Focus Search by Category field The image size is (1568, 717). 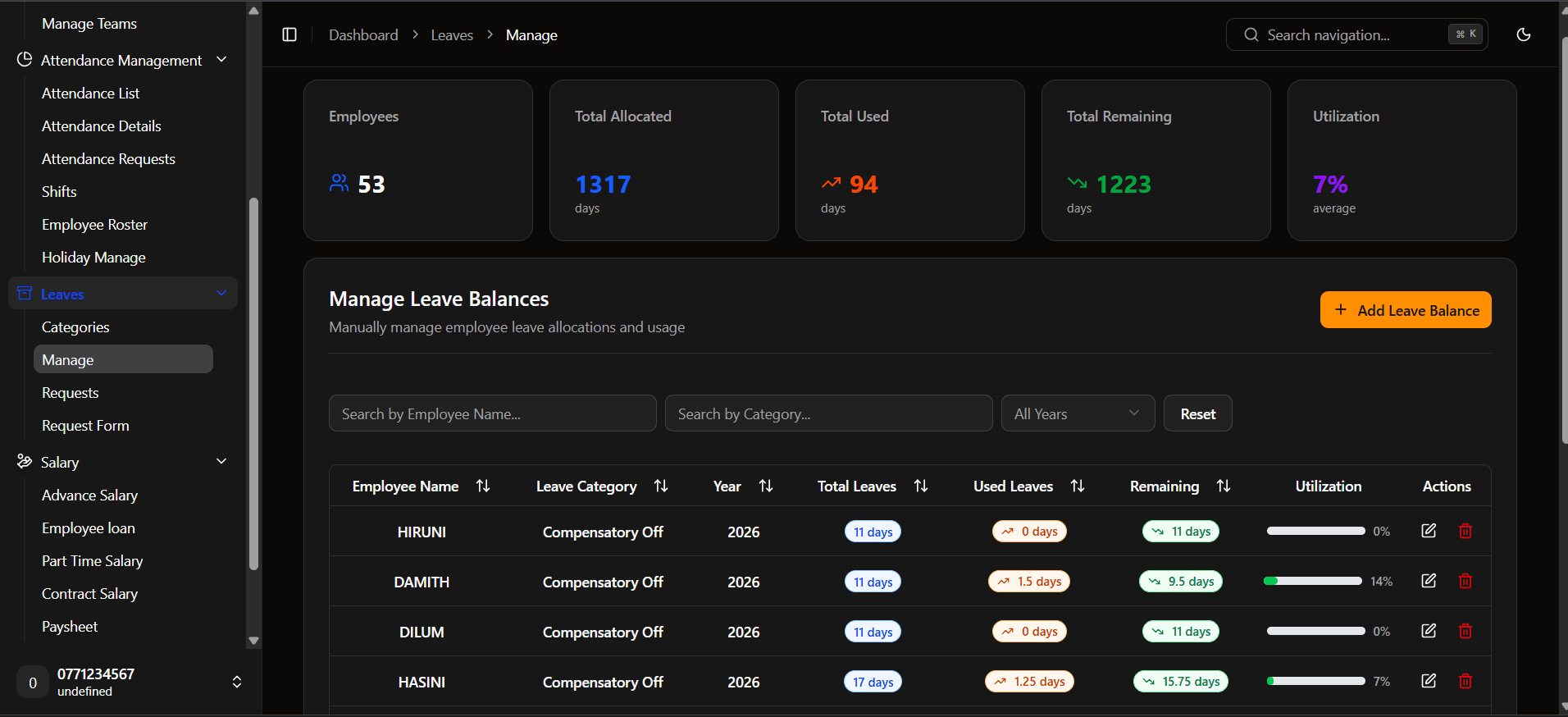tap(828, 413)
